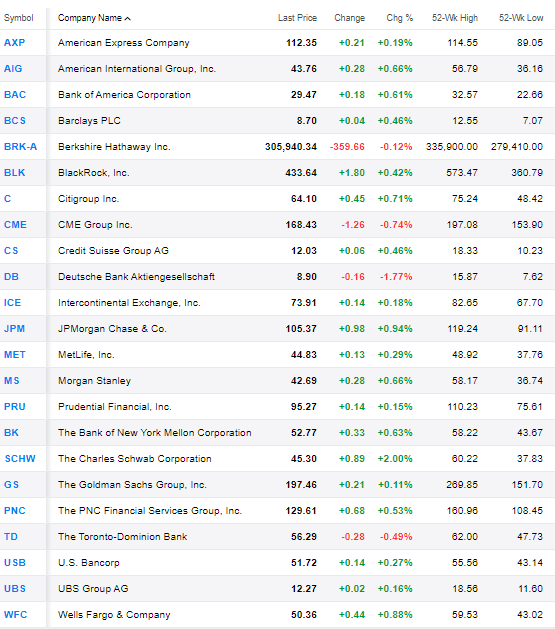Open the CME ticker link

15,225
